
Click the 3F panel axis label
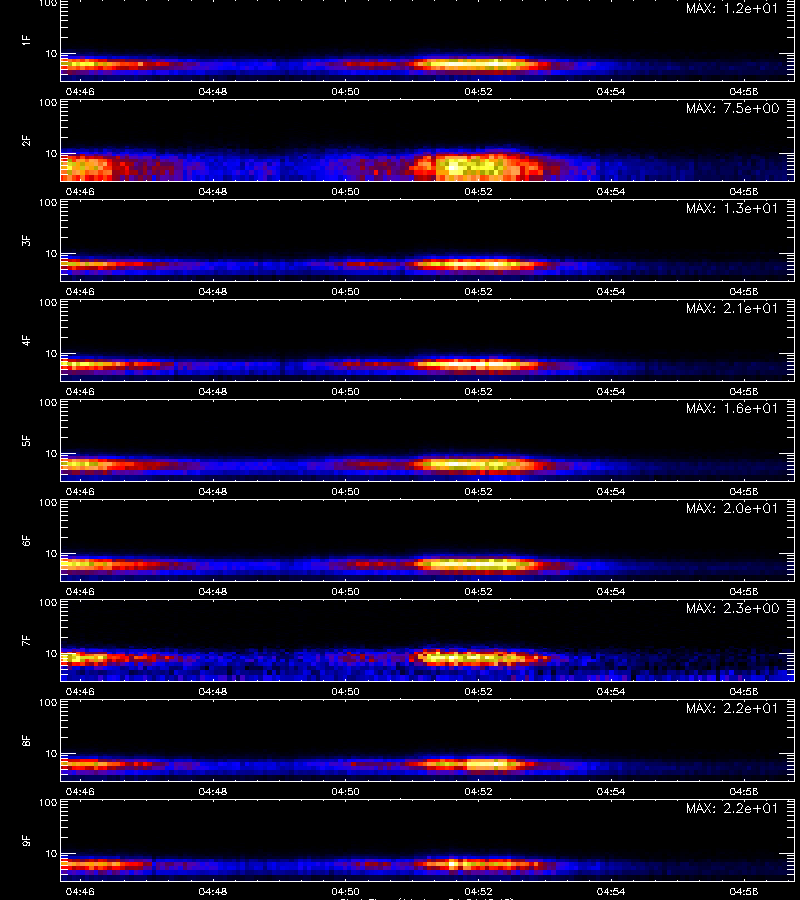pyautogui.click(x=26, y=240)
